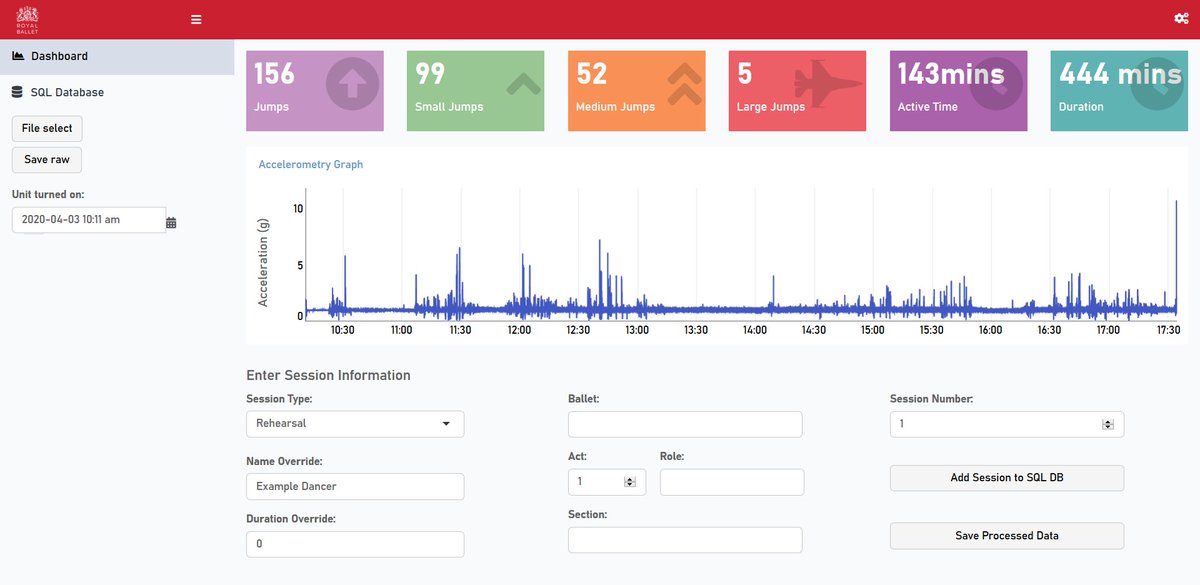Screen dimensions: 1200x585
Task: Click the 156 Jumps card
Action: (315, 90)
